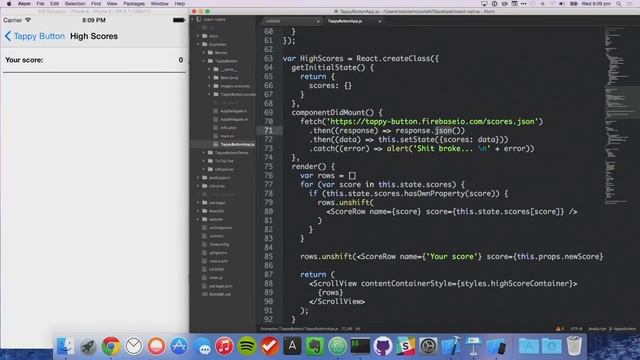Open the iOS Simulator dock icon

496,347
